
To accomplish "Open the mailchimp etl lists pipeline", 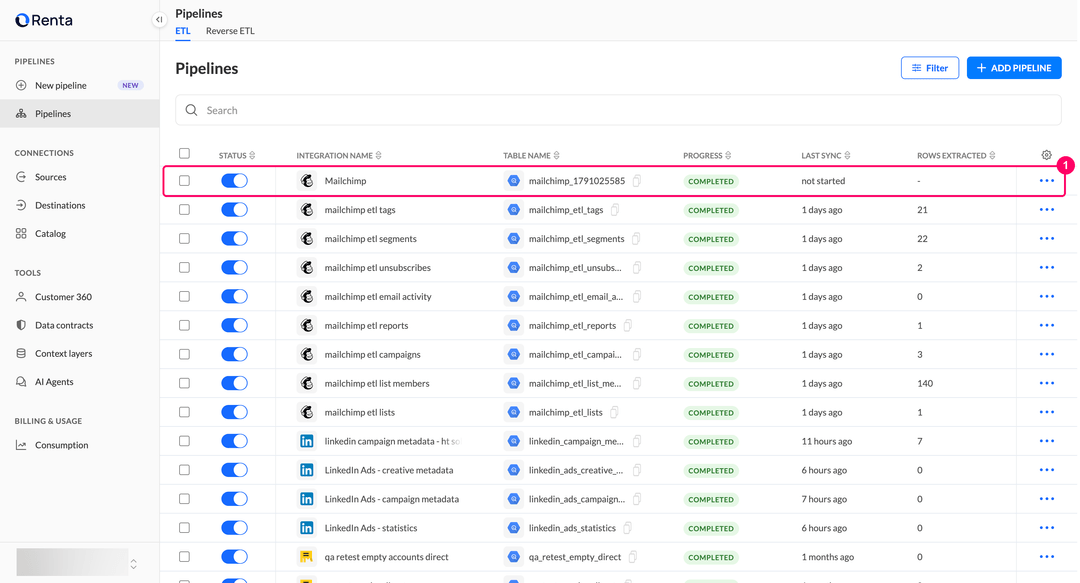I will tap(360, 412).
